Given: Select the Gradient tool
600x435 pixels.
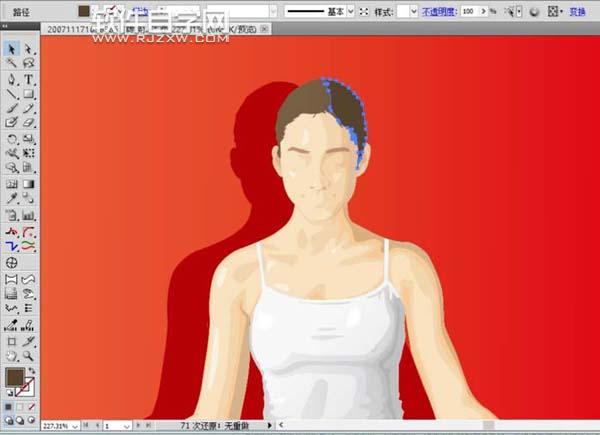Looking at the screenshot, I should (28, 185).
